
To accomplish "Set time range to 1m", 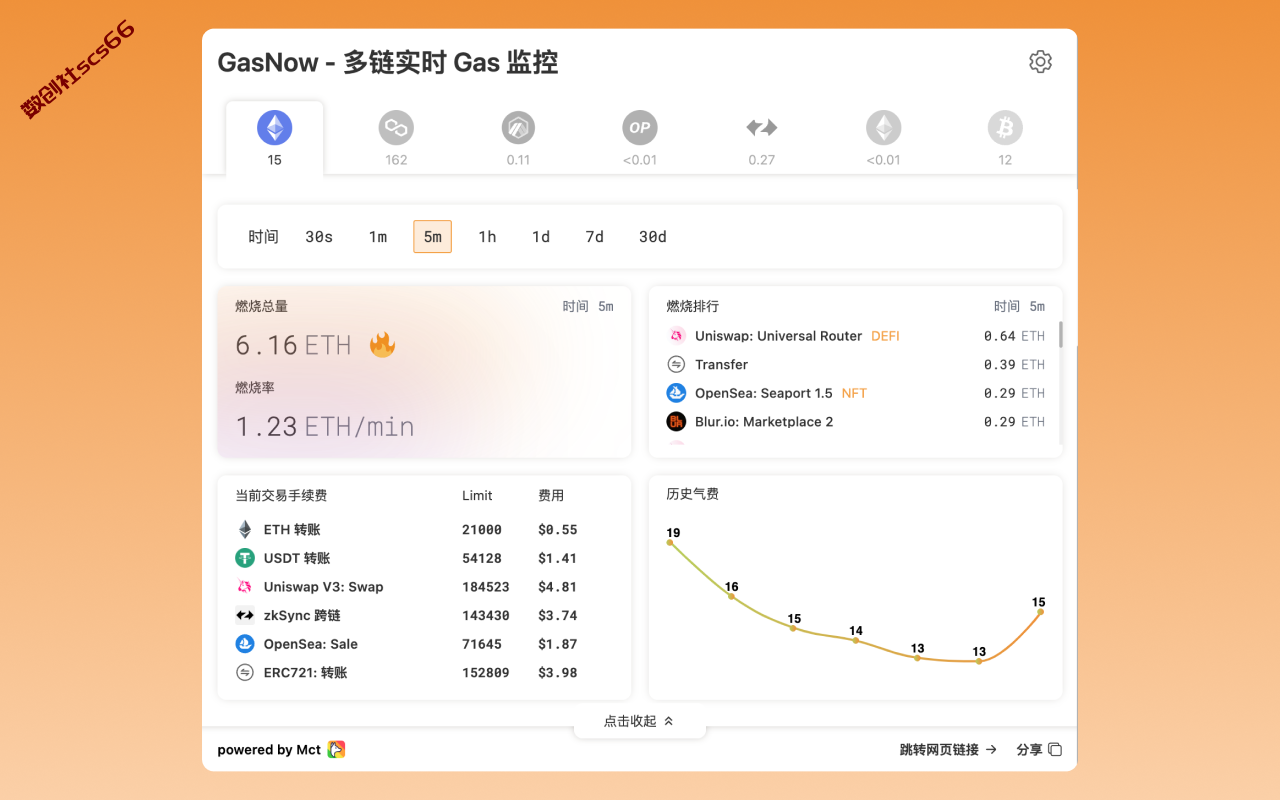I will point(377,237).
